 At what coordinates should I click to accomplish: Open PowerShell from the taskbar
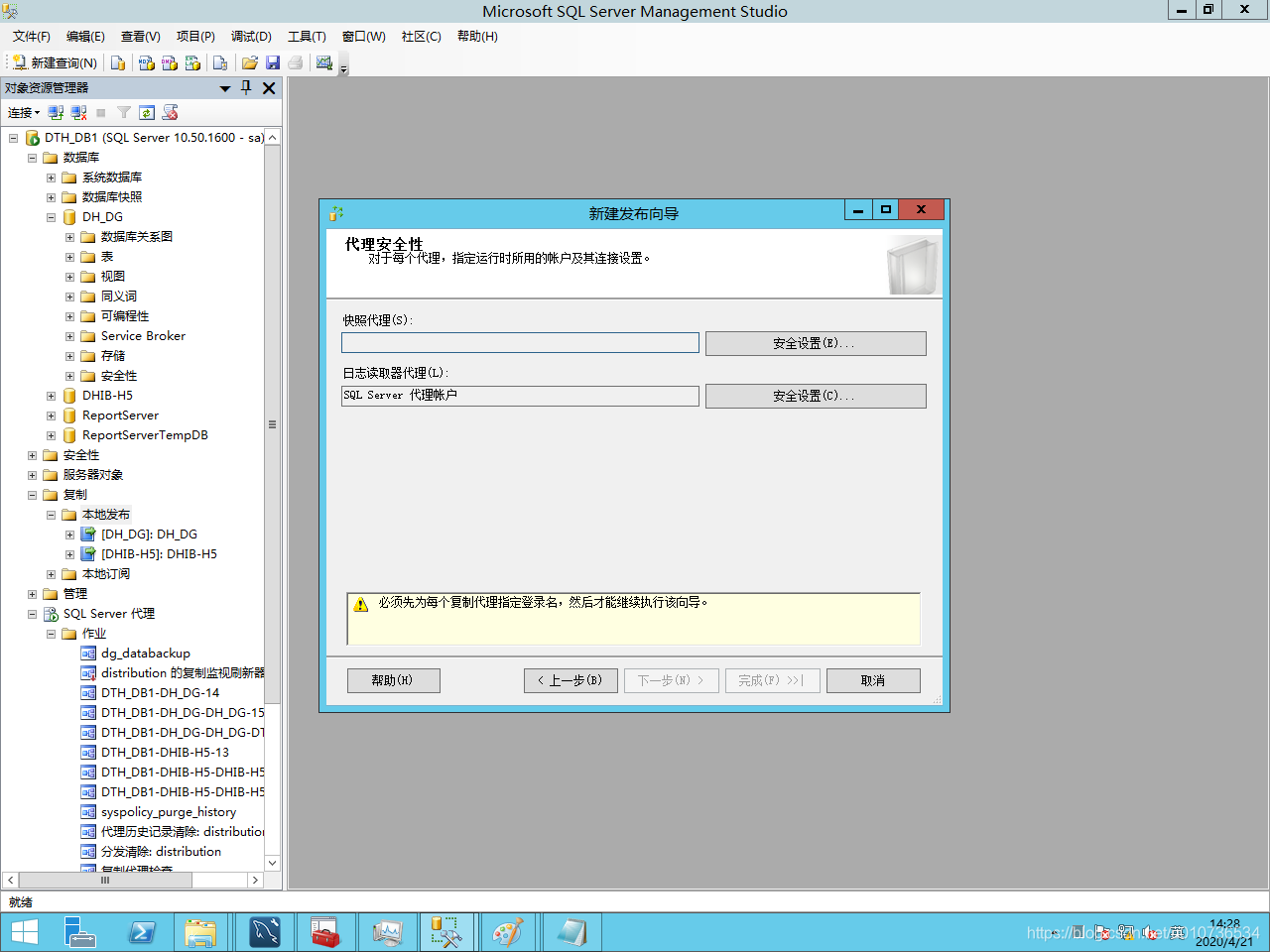142,932
